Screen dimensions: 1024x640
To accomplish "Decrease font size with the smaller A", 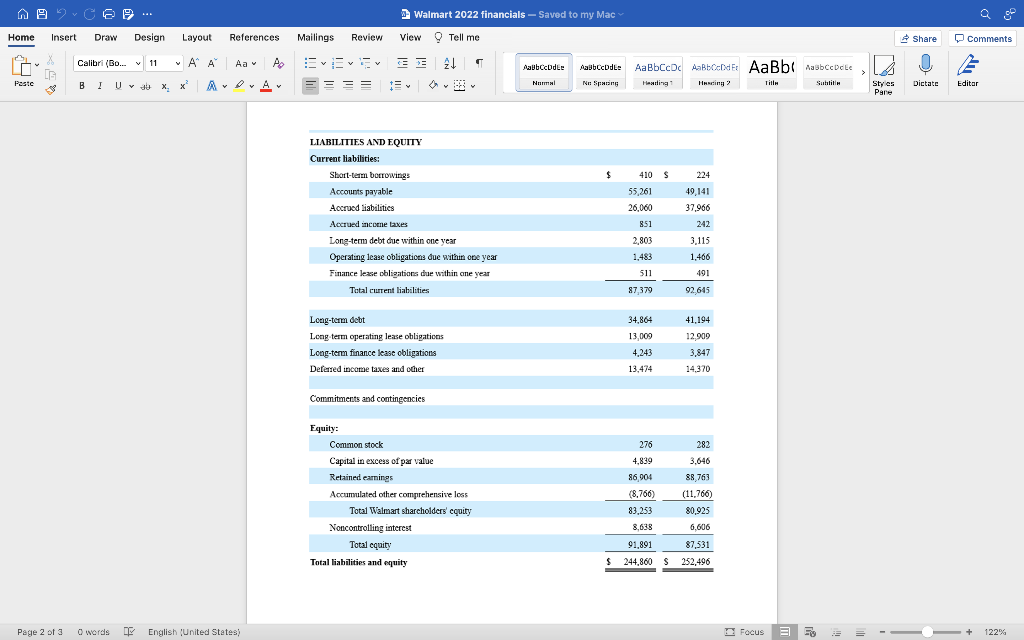I will pyautogui.click(x=212, y=63).
